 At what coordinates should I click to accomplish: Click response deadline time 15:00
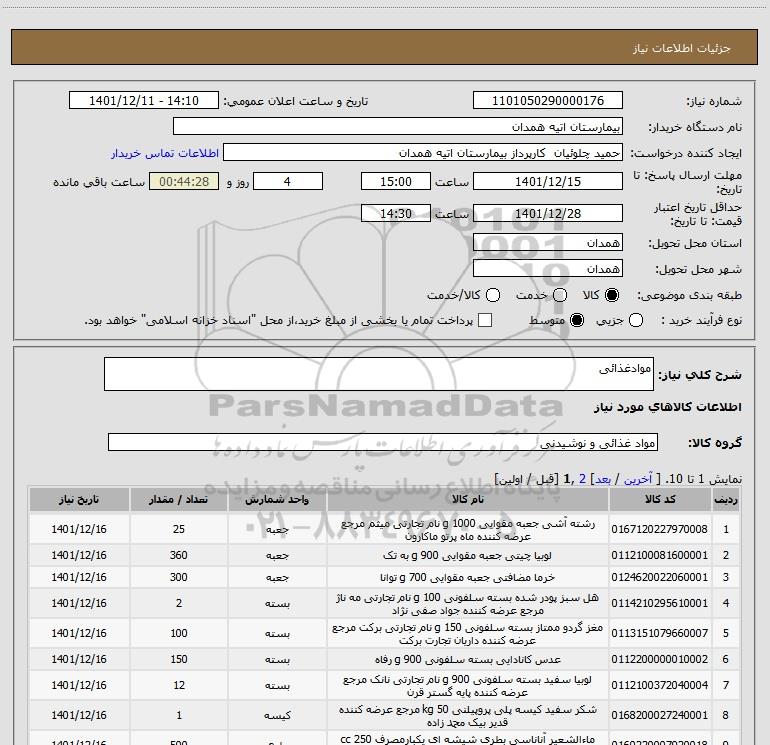click(396, 181)
